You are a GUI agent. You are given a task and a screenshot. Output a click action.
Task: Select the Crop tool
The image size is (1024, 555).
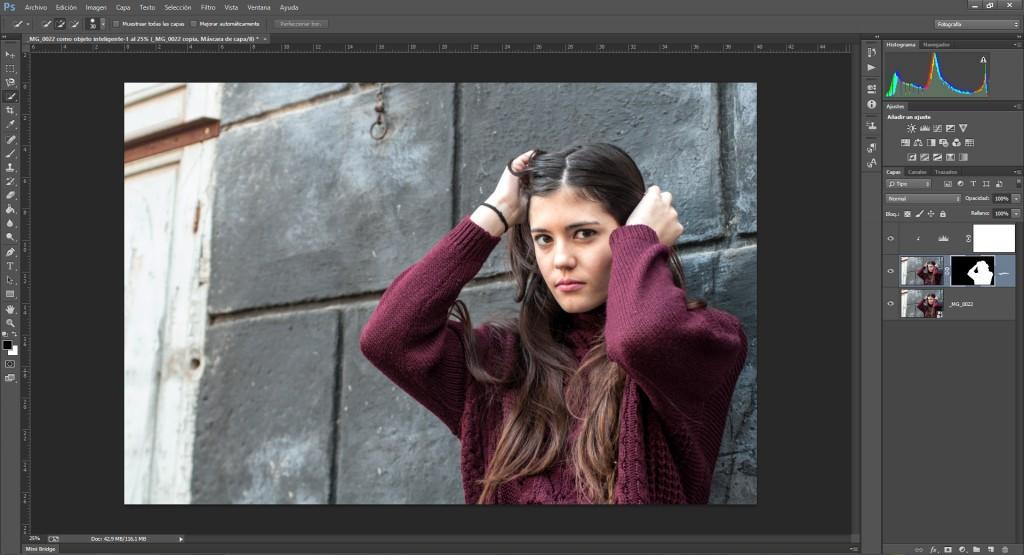[10, 110]
